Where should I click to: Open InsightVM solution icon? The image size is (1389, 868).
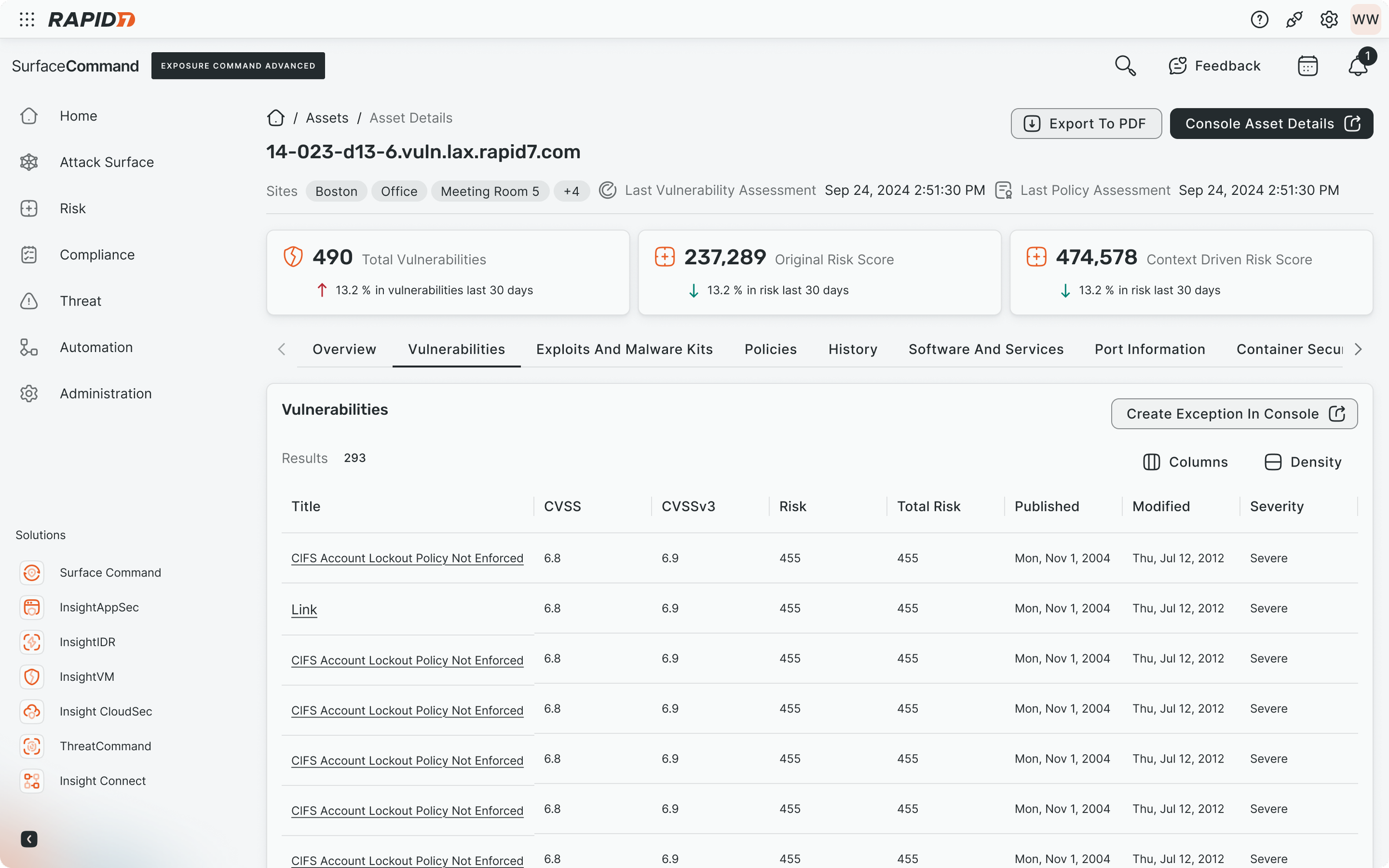tap(32, 677)
